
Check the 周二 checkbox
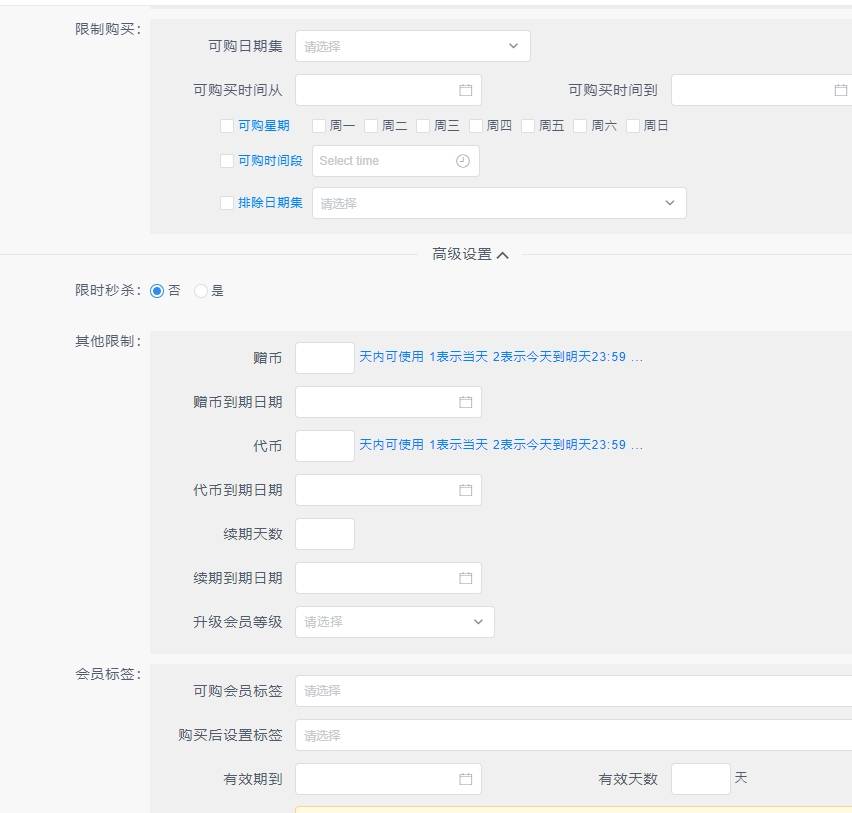(371, 126)
